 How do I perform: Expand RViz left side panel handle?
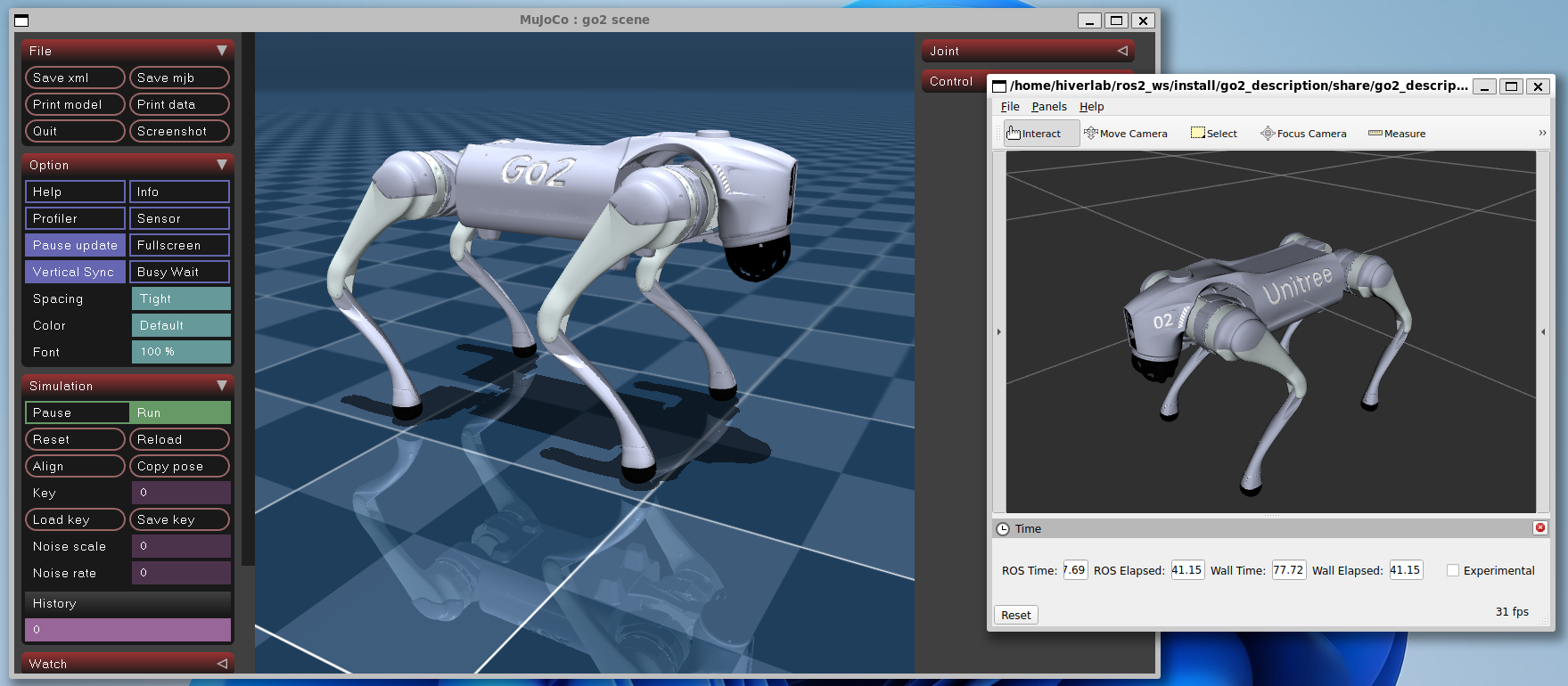point(998,331)
